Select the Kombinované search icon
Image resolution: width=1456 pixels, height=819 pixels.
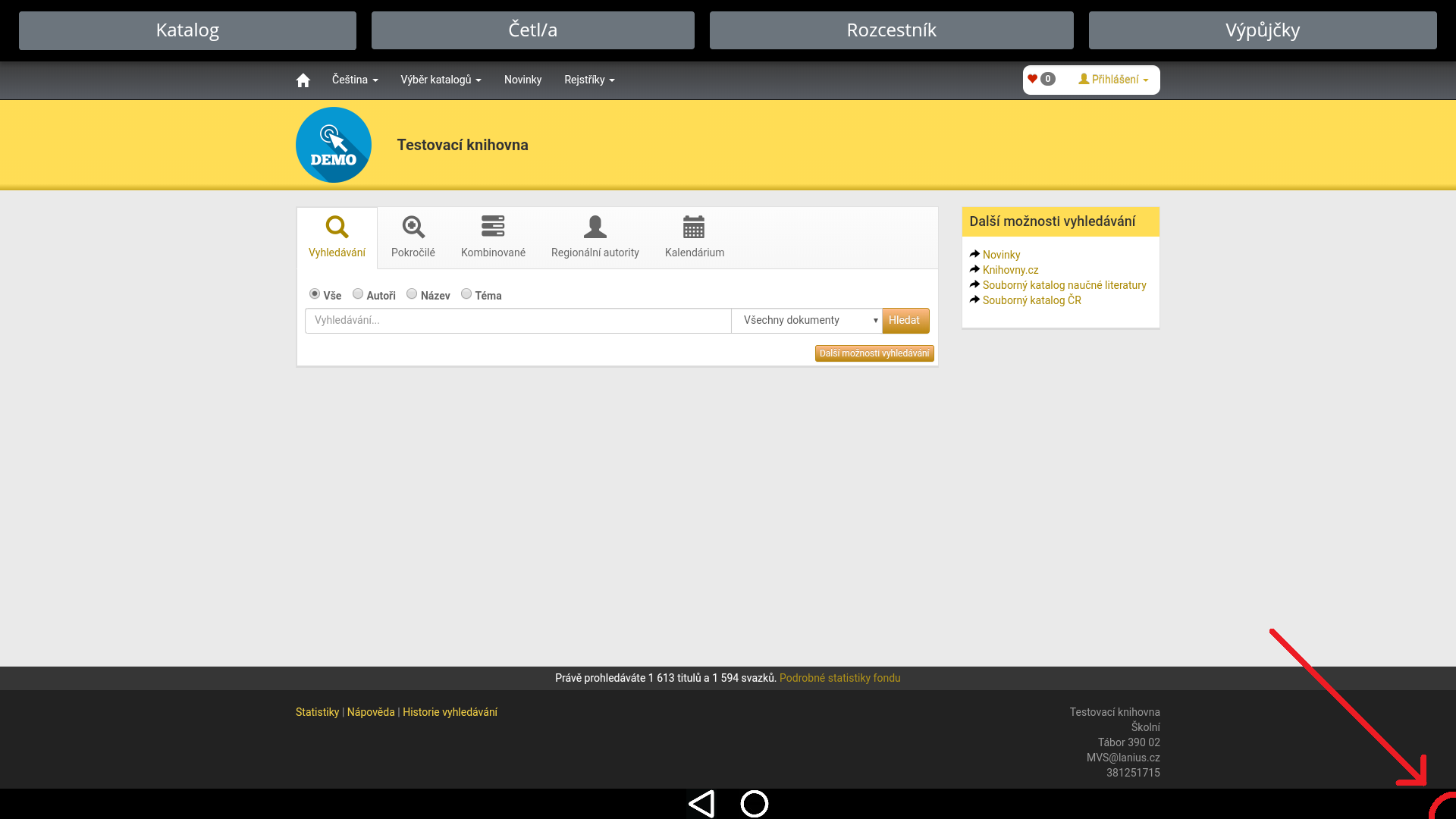coord(493,227)
